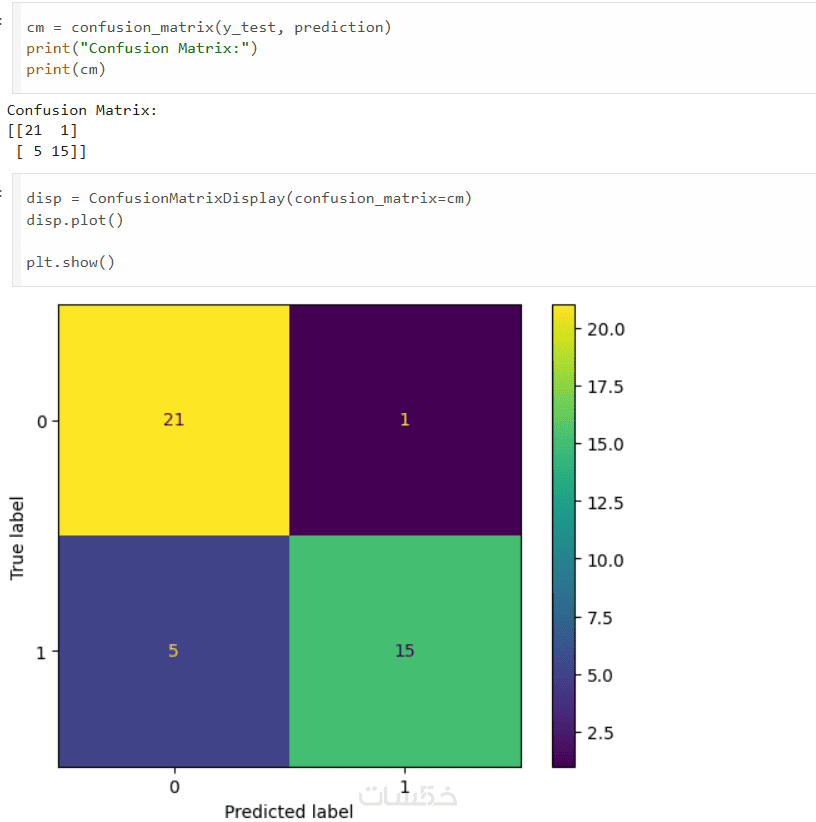
Task: Click the 20.0 colorbar tick label
Action: tap(606, 330)
